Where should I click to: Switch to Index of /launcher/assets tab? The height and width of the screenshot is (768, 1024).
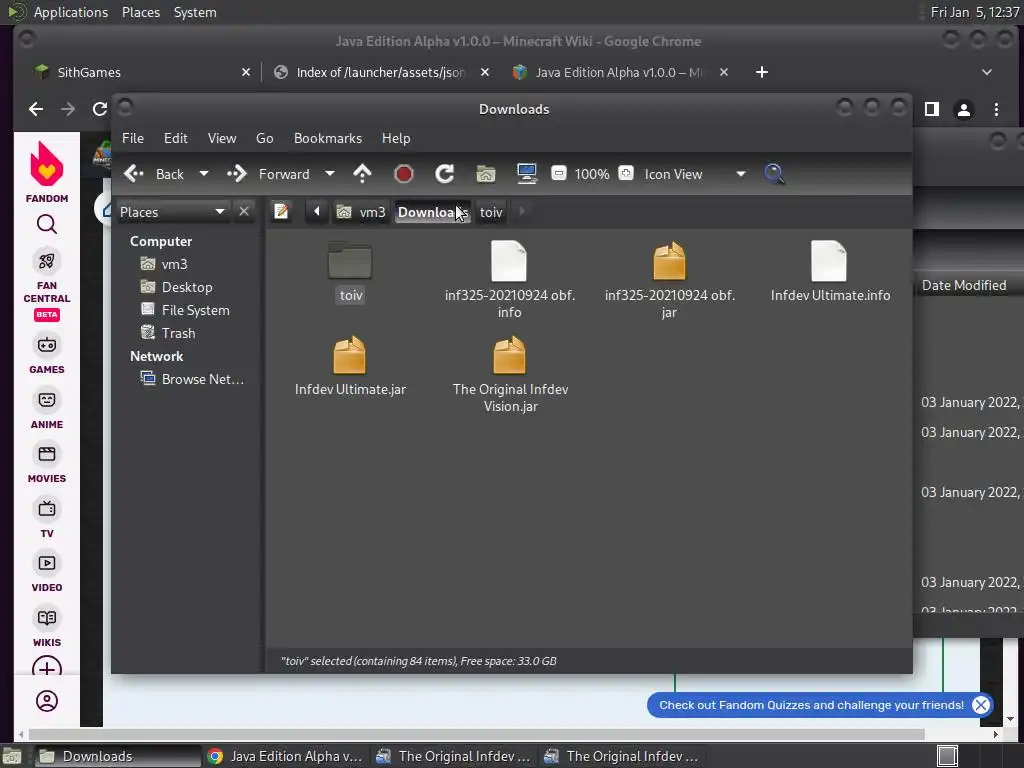(380, 72)
